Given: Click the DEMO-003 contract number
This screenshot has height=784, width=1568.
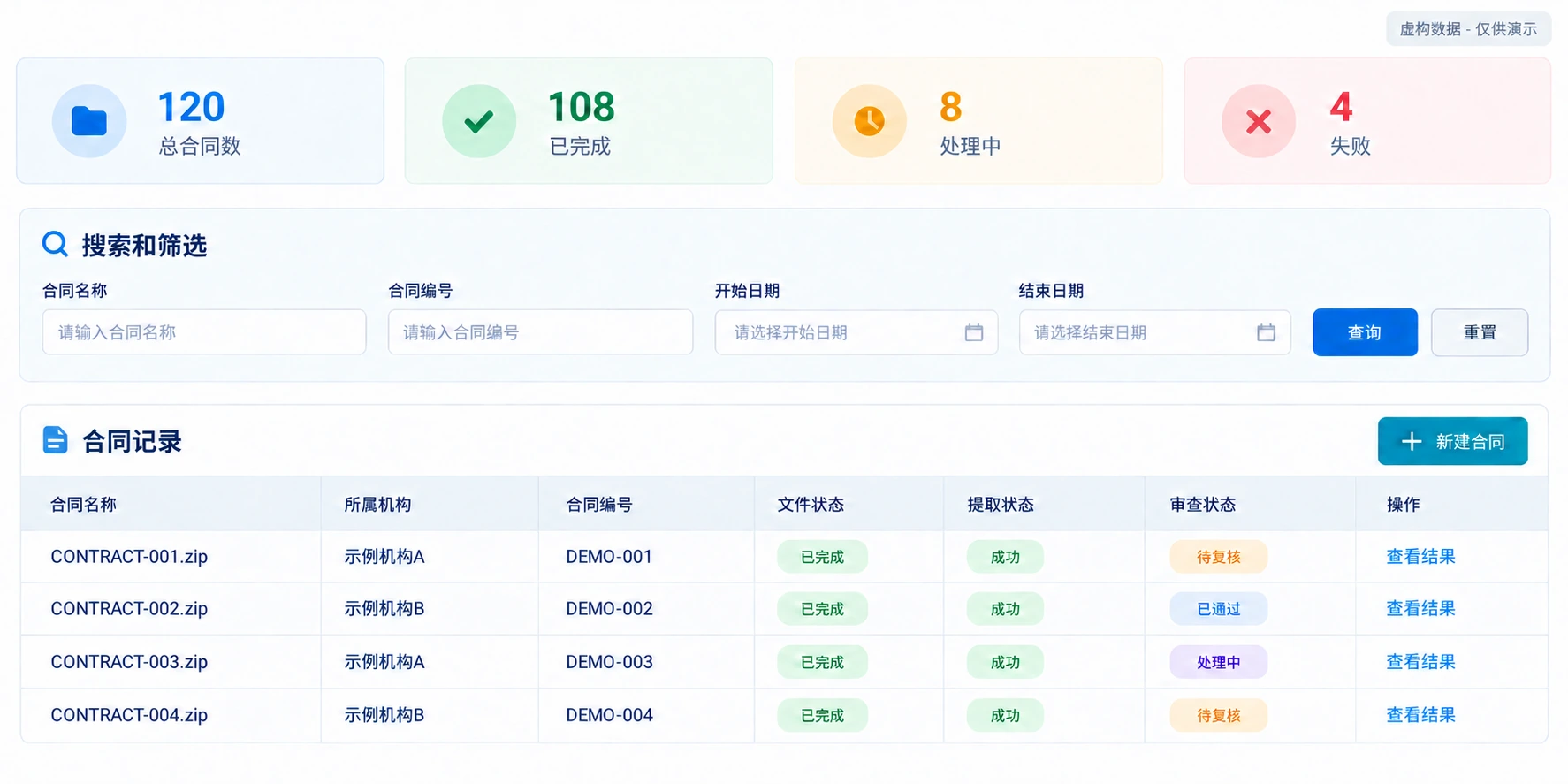Looking at the screenshot, I should coord(609,662).
